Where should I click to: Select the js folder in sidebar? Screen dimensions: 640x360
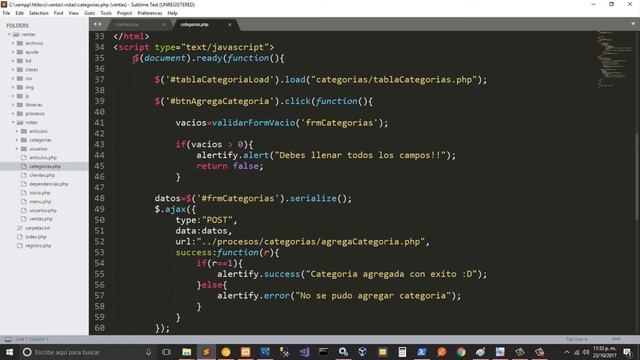[x=27, y=96]
